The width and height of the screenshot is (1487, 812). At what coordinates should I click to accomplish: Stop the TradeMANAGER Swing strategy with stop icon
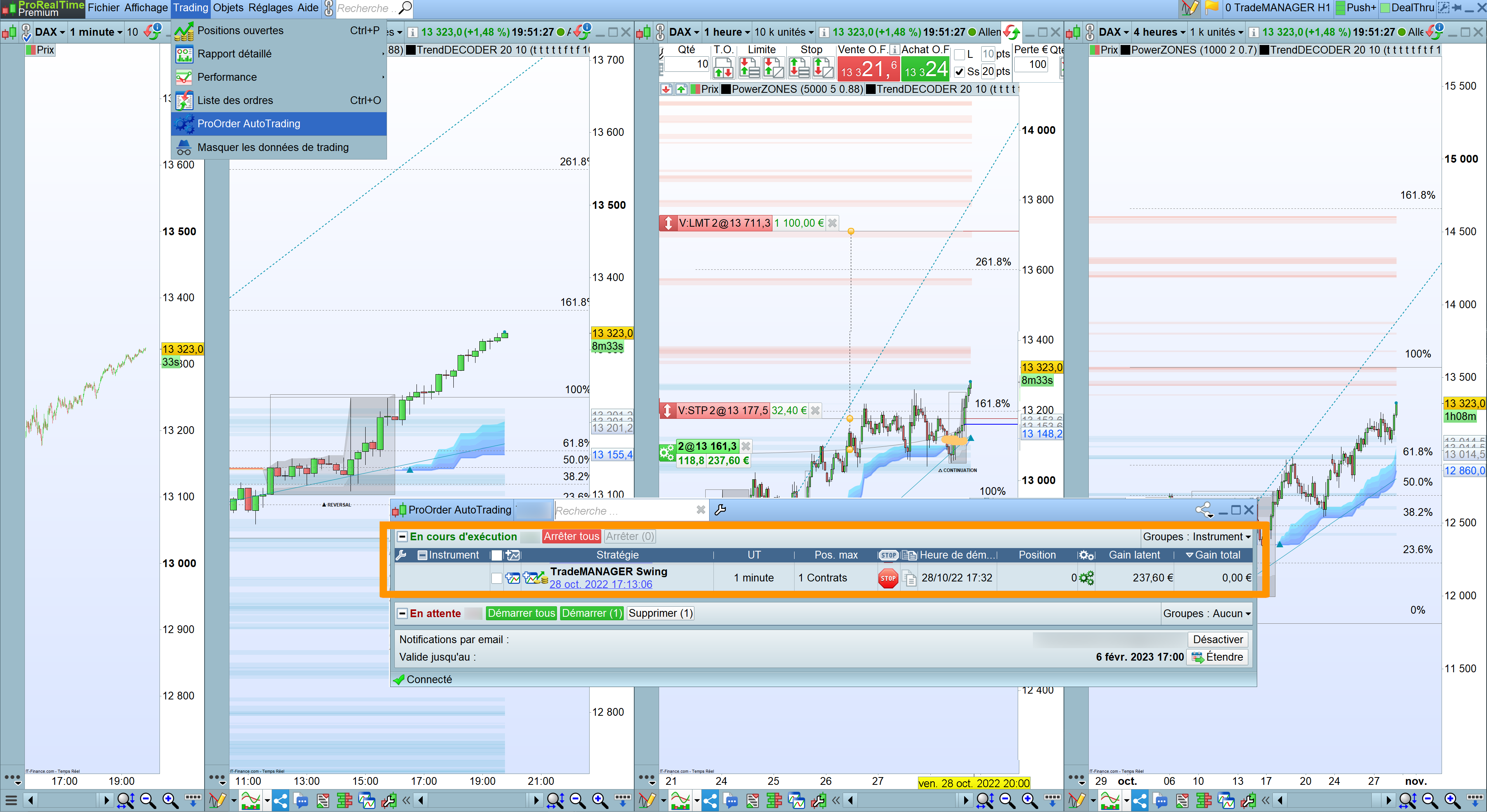click(888, 578)
